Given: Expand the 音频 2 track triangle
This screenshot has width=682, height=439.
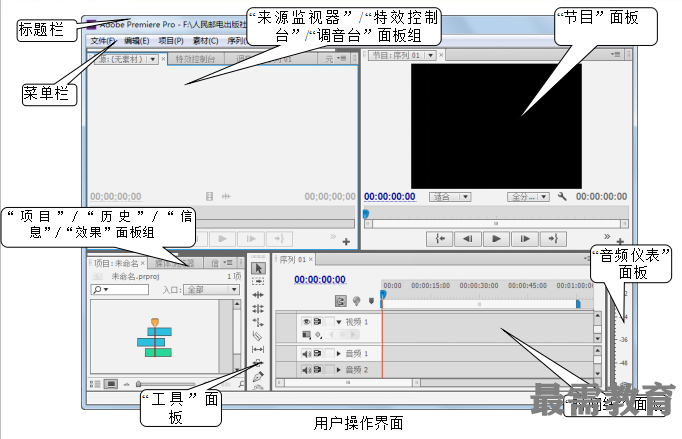Looking at the screenshot, I should [339, 370].
